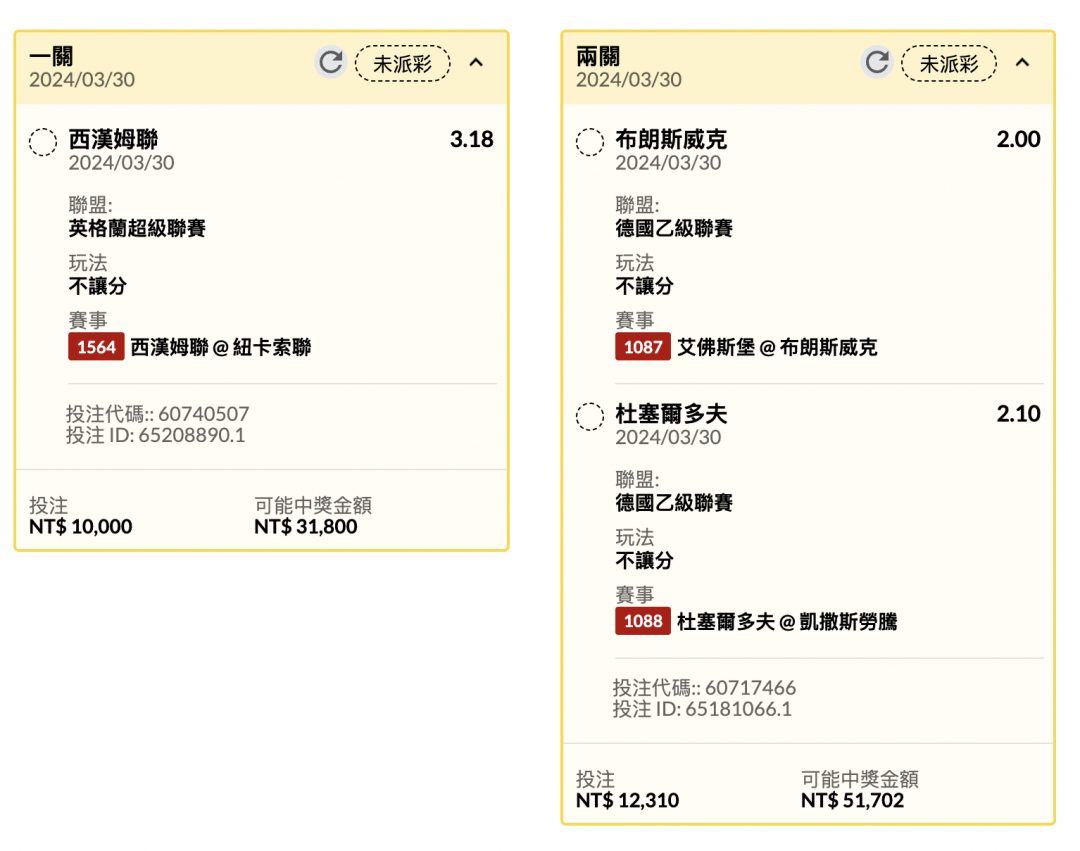Viewport: 1080px width, 851px height.
Task: Click odds value 2.10
Action: [1018, 414]
